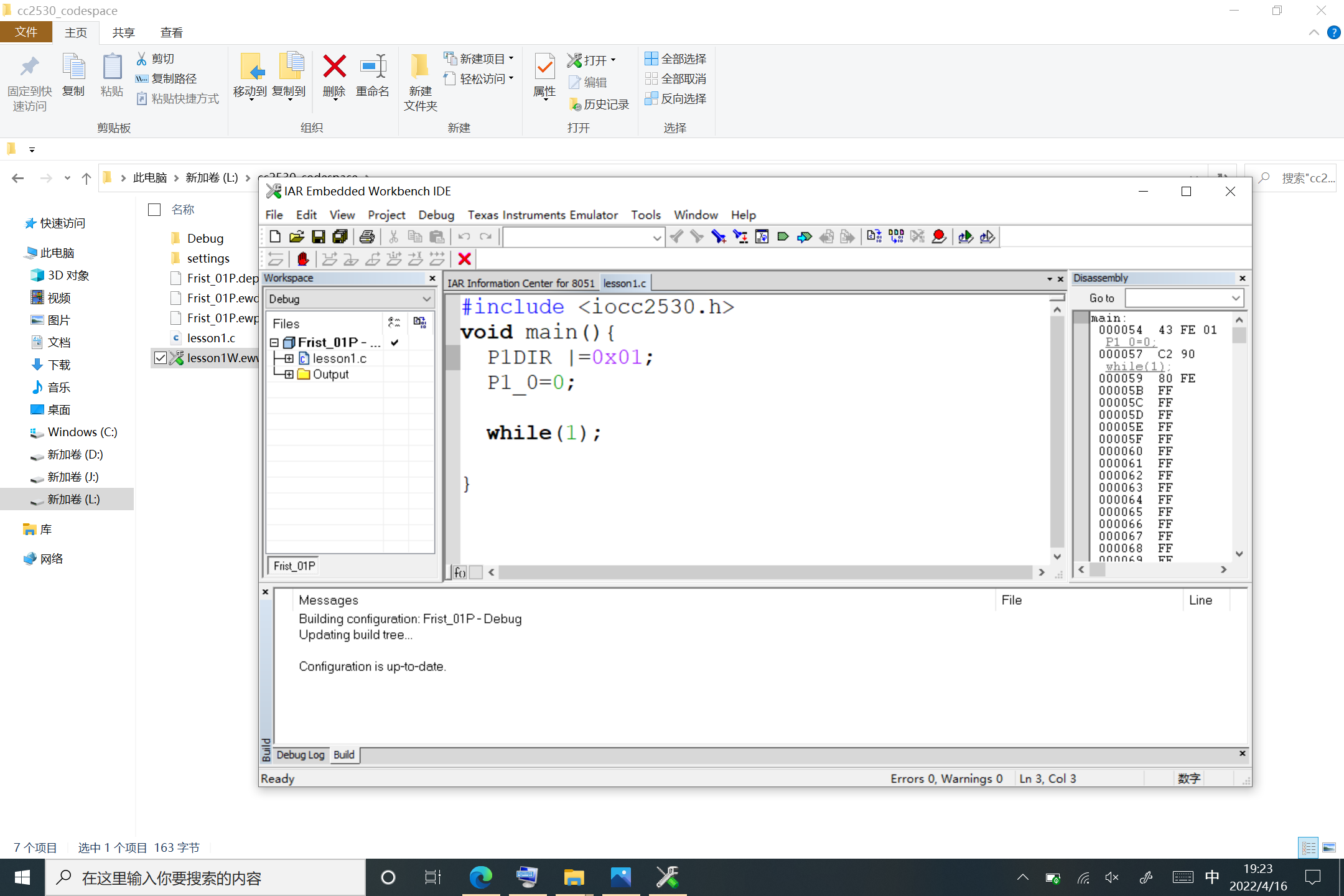
Task: Click the Windows Start button
Action: pyautogui.click(x=22, y=877)
